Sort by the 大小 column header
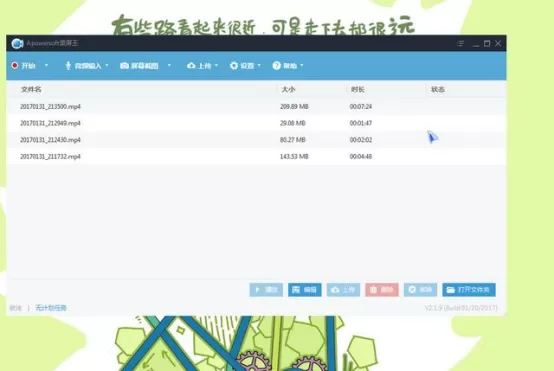 tap(288, 89)
